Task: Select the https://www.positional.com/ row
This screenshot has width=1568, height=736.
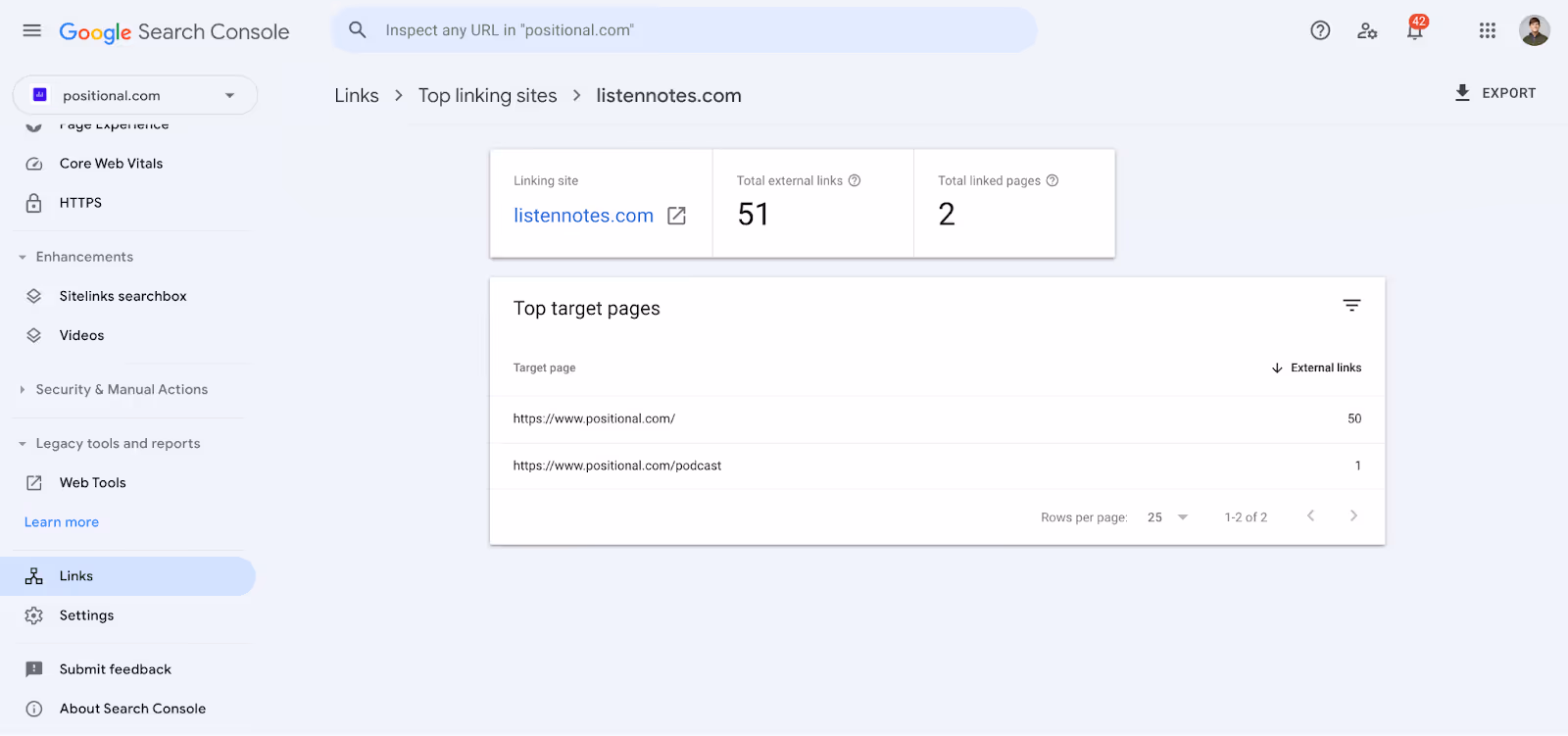Action: (x=937, y=419)
